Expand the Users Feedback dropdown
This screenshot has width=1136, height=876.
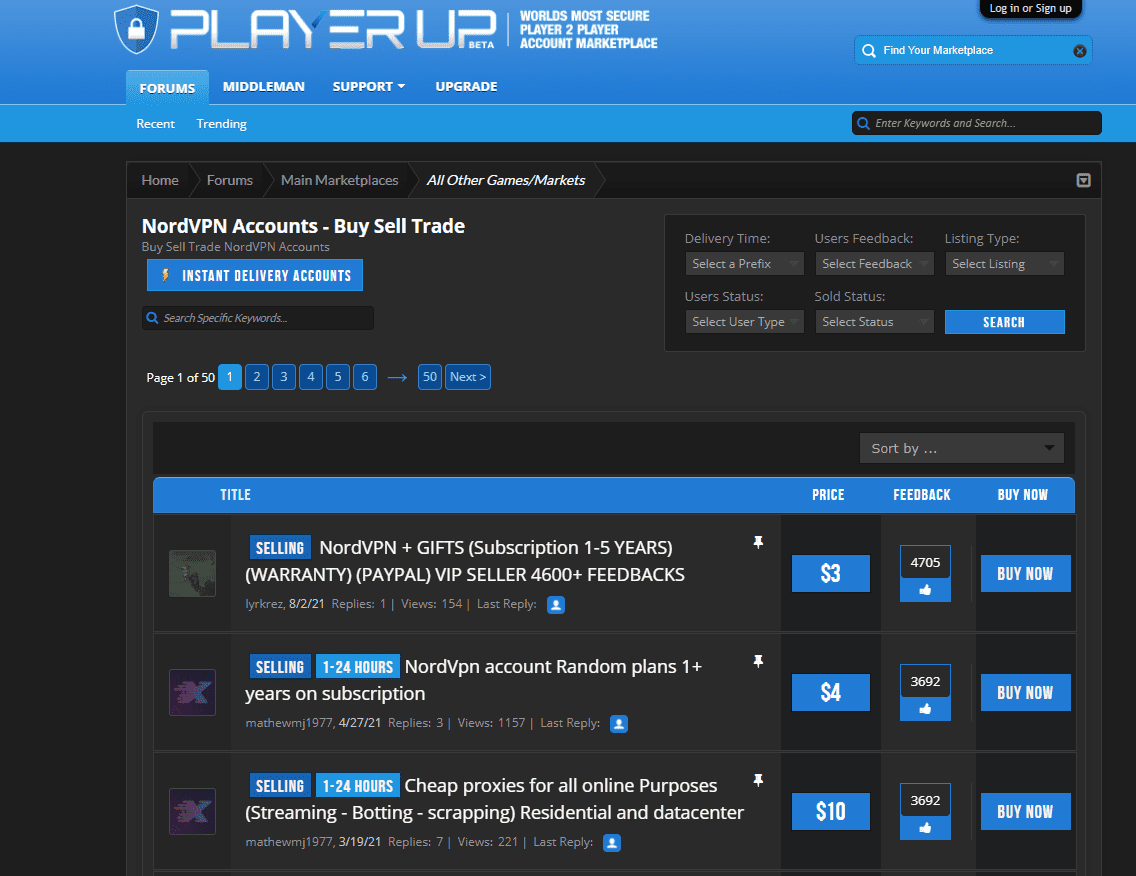874,264
